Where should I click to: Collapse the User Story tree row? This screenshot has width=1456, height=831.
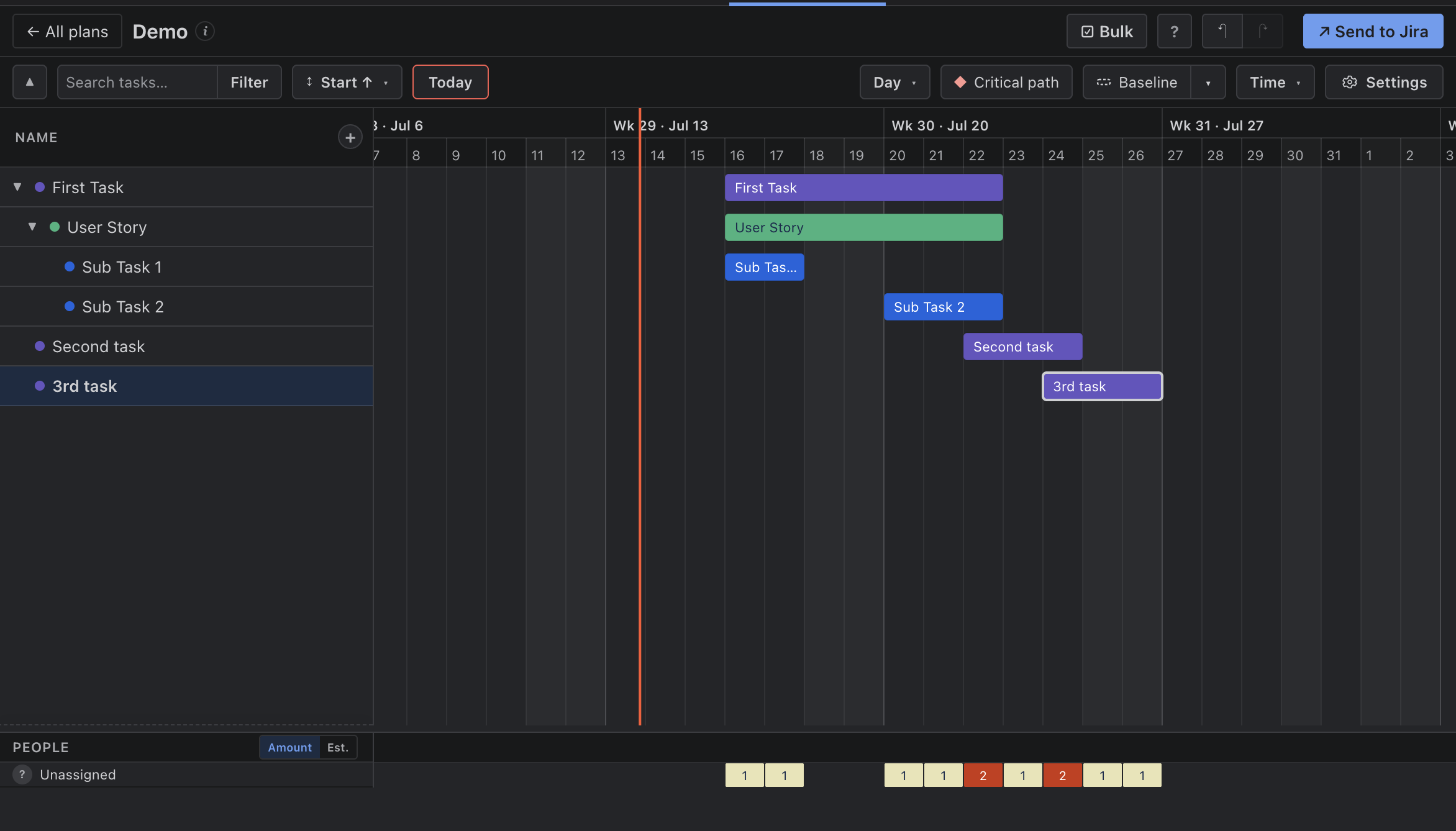[32, 227]
